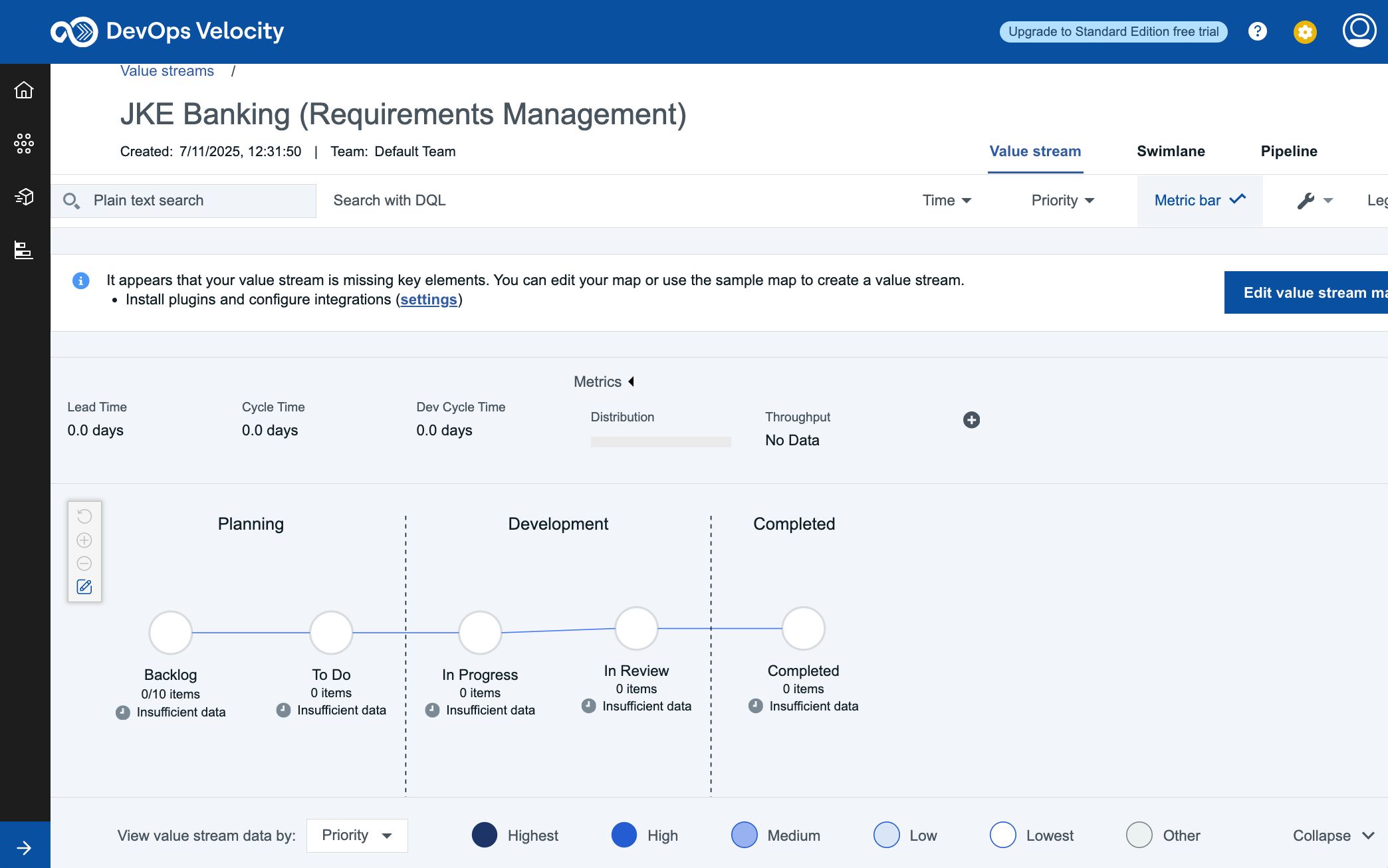Expand the sidebar with the arrow icon

click(x=24, y=847)
